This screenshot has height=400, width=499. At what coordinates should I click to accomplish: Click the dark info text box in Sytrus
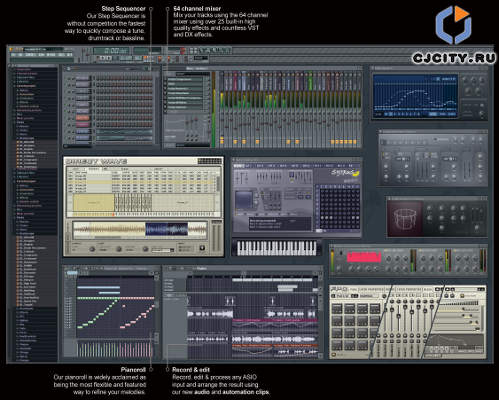(x=280, y=224)
